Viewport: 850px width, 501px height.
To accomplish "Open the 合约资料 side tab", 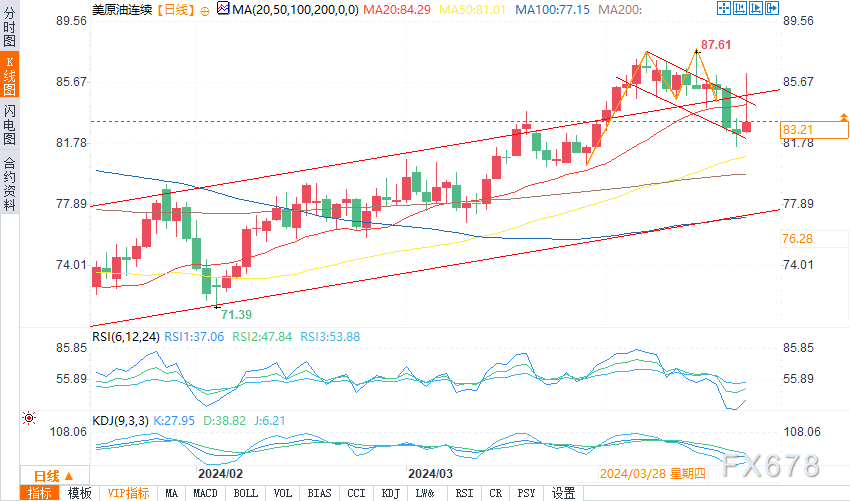I will [9, 184].
